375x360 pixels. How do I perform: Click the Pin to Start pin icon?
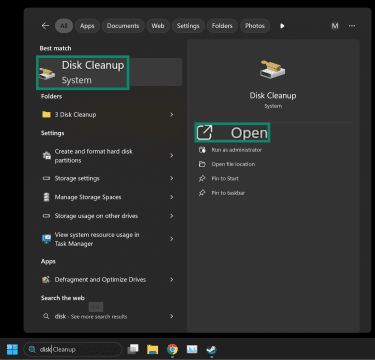(x=202, y=178)
